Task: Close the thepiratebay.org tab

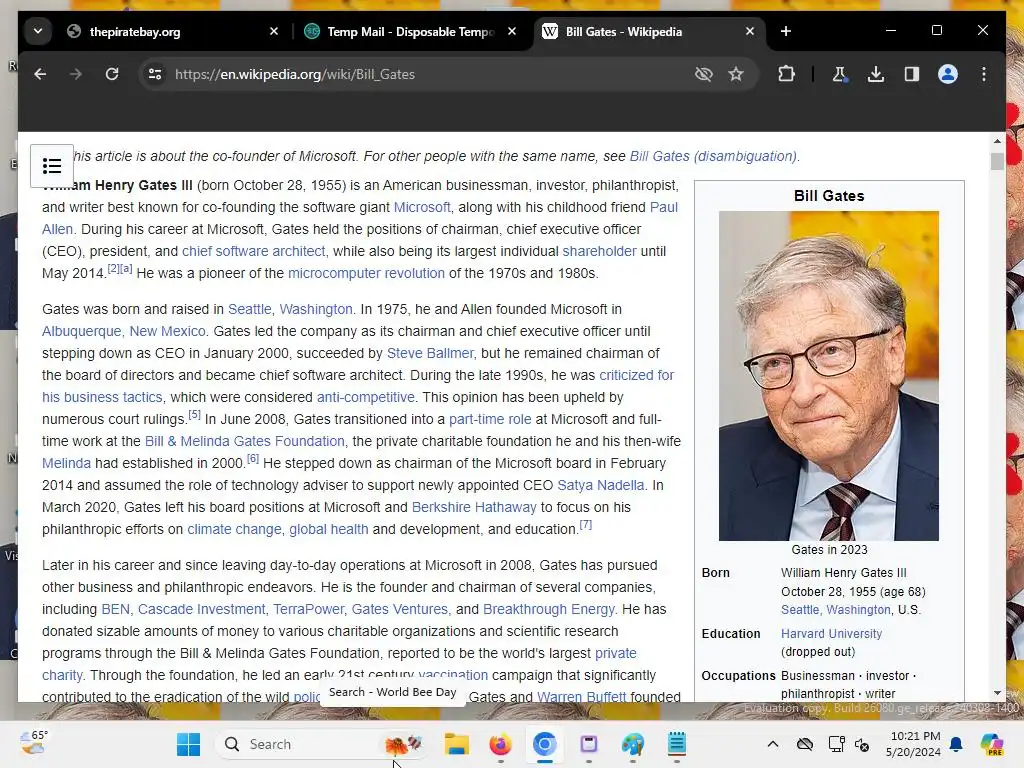Action: [274, 31]
